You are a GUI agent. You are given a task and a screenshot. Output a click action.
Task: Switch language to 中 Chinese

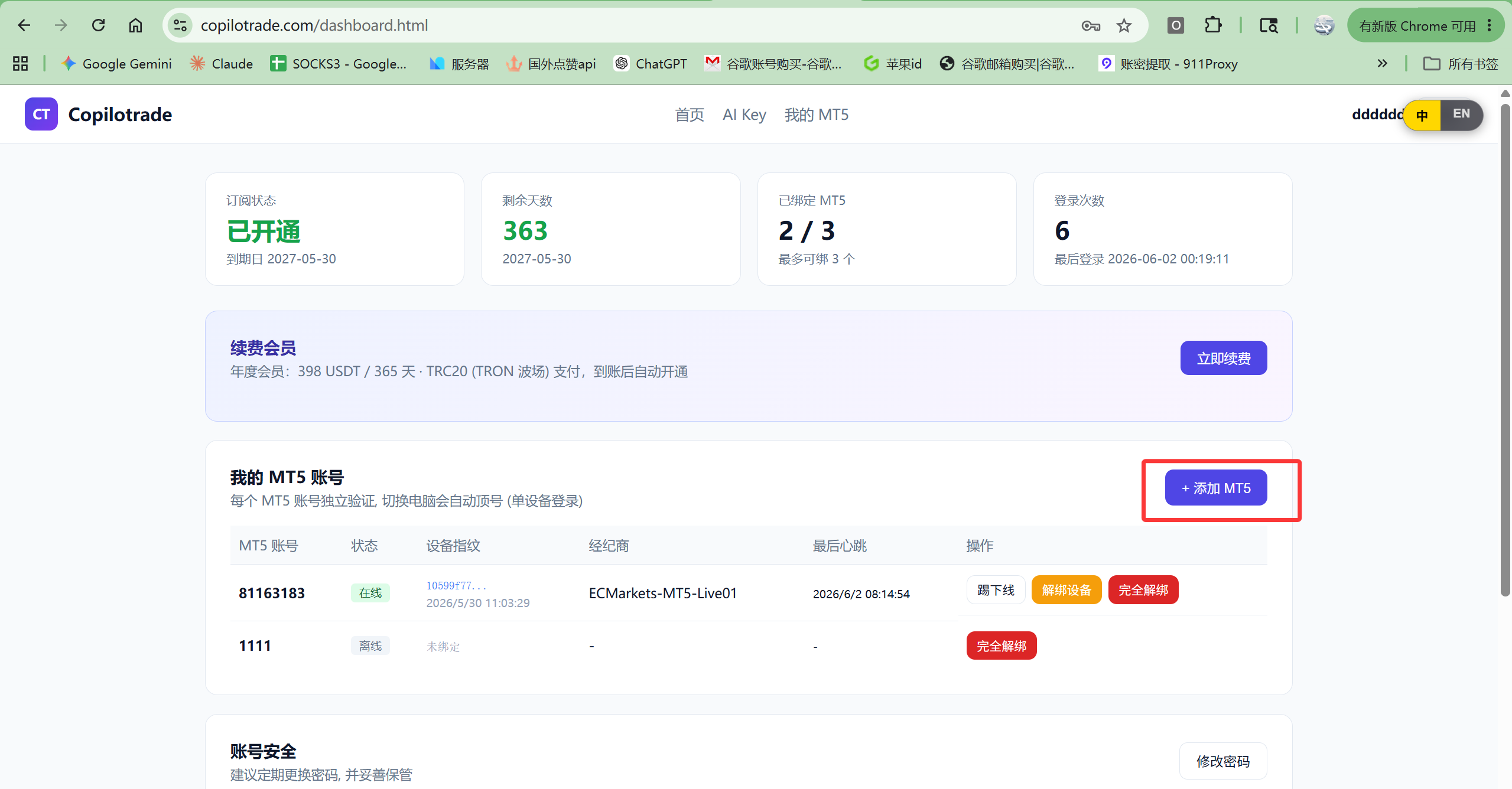pyautogui.click(x=1422, y=115)
